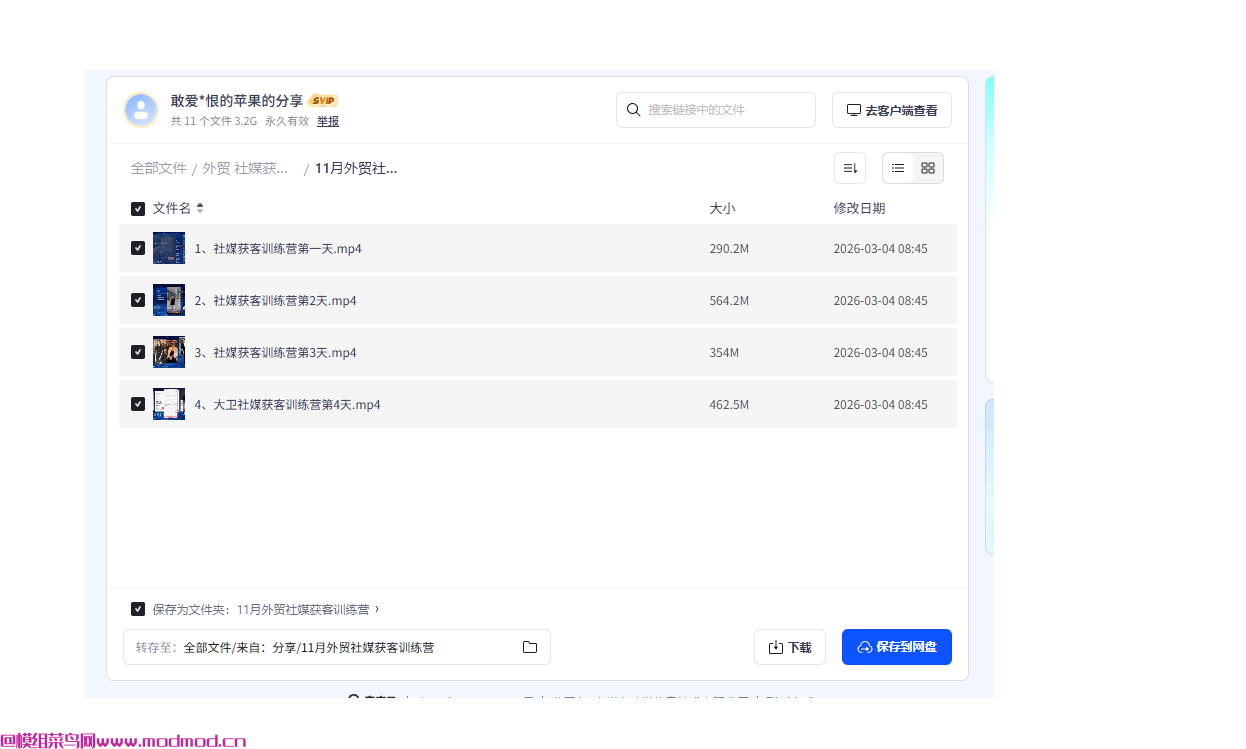Open thumbnail of 3、社媒获客训练营第3天.mp4
The image size is (1246, 749).
tap(169, 352)
